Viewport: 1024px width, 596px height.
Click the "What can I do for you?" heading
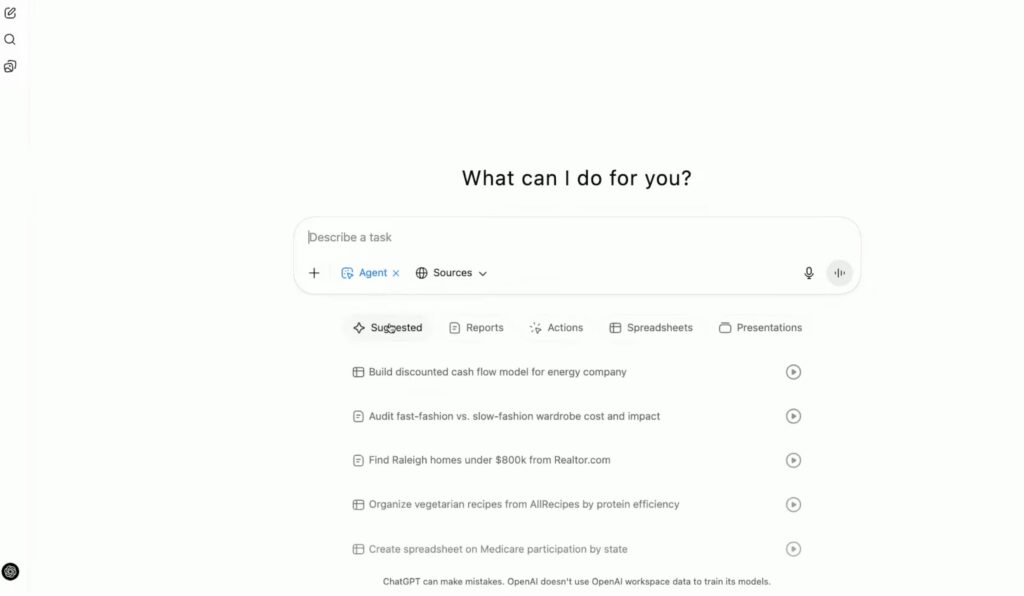point(577,178)
